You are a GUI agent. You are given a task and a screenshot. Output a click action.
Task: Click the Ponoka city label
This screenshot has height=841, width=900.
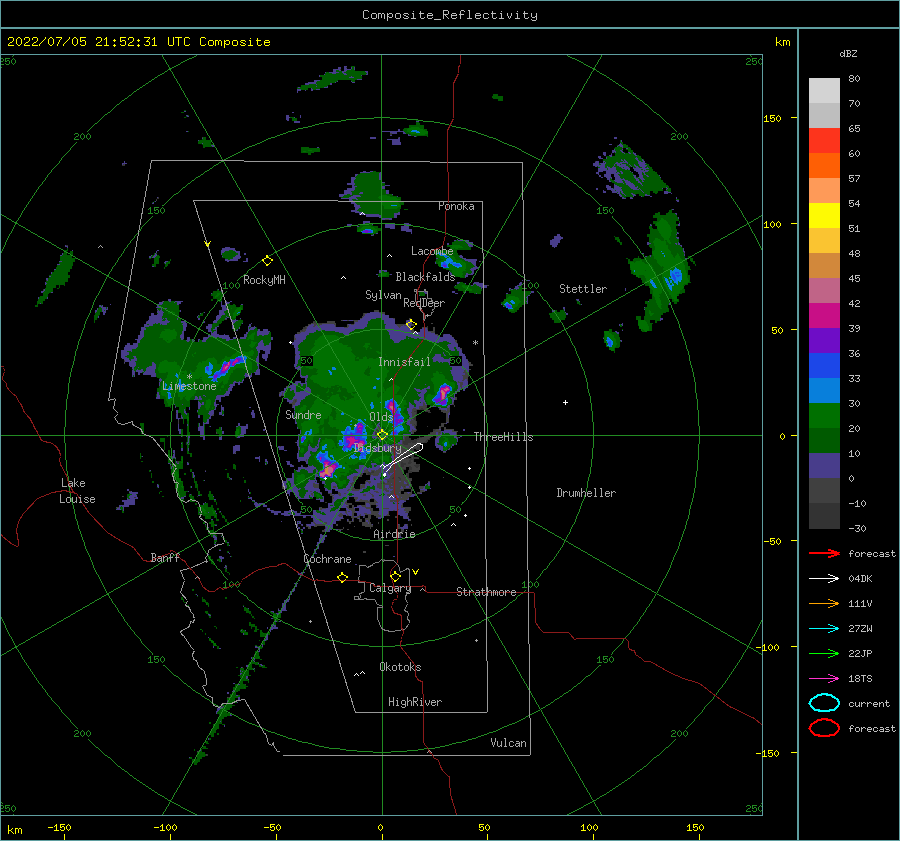[456, 206]
